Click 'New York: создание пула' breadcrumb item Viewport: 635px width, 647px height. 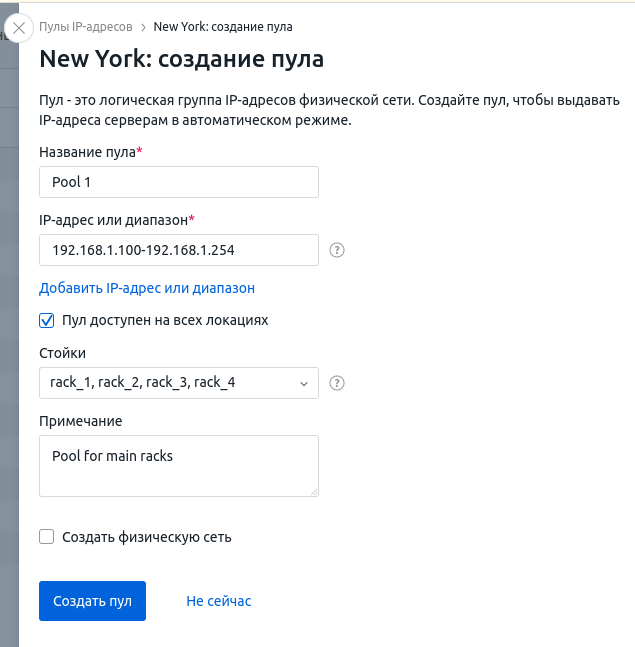pyautogui.click(x=223, y=27)
